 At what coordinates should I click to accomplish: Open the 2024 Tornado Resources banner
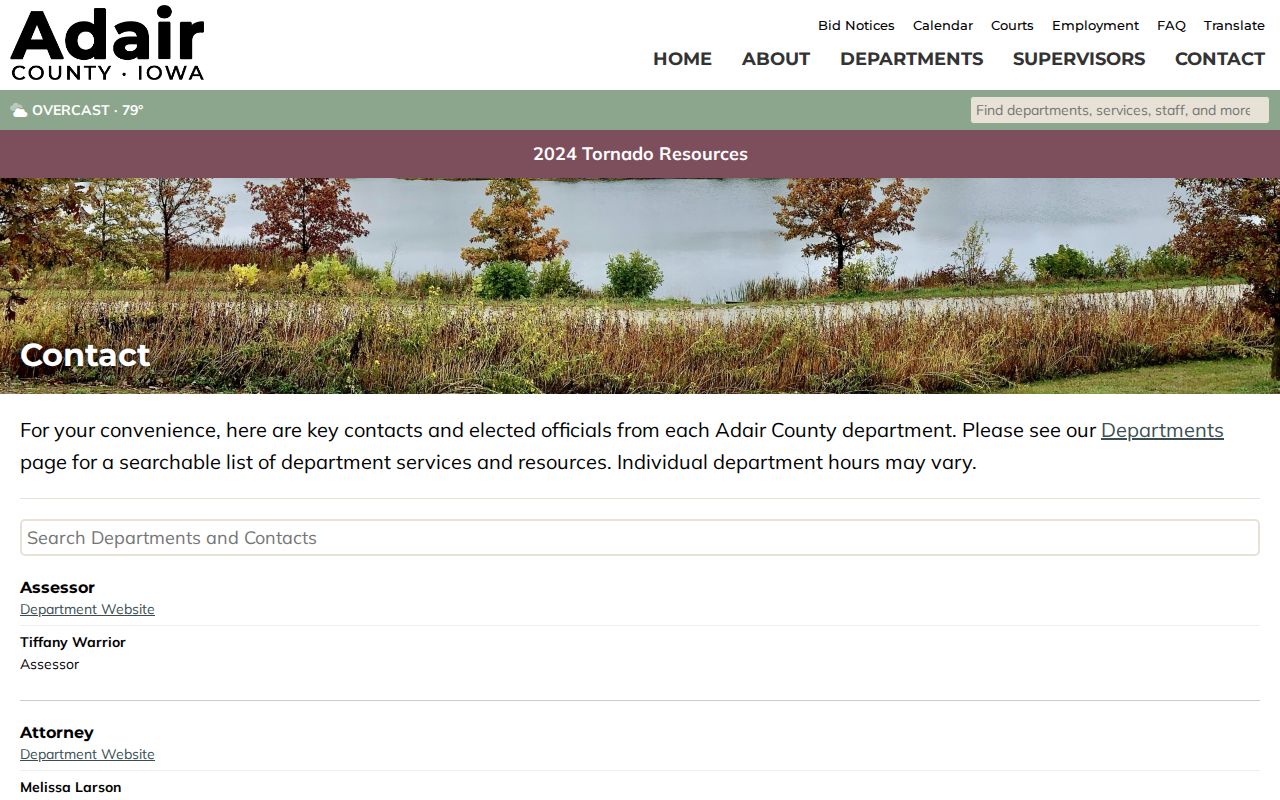click(640, 154)
